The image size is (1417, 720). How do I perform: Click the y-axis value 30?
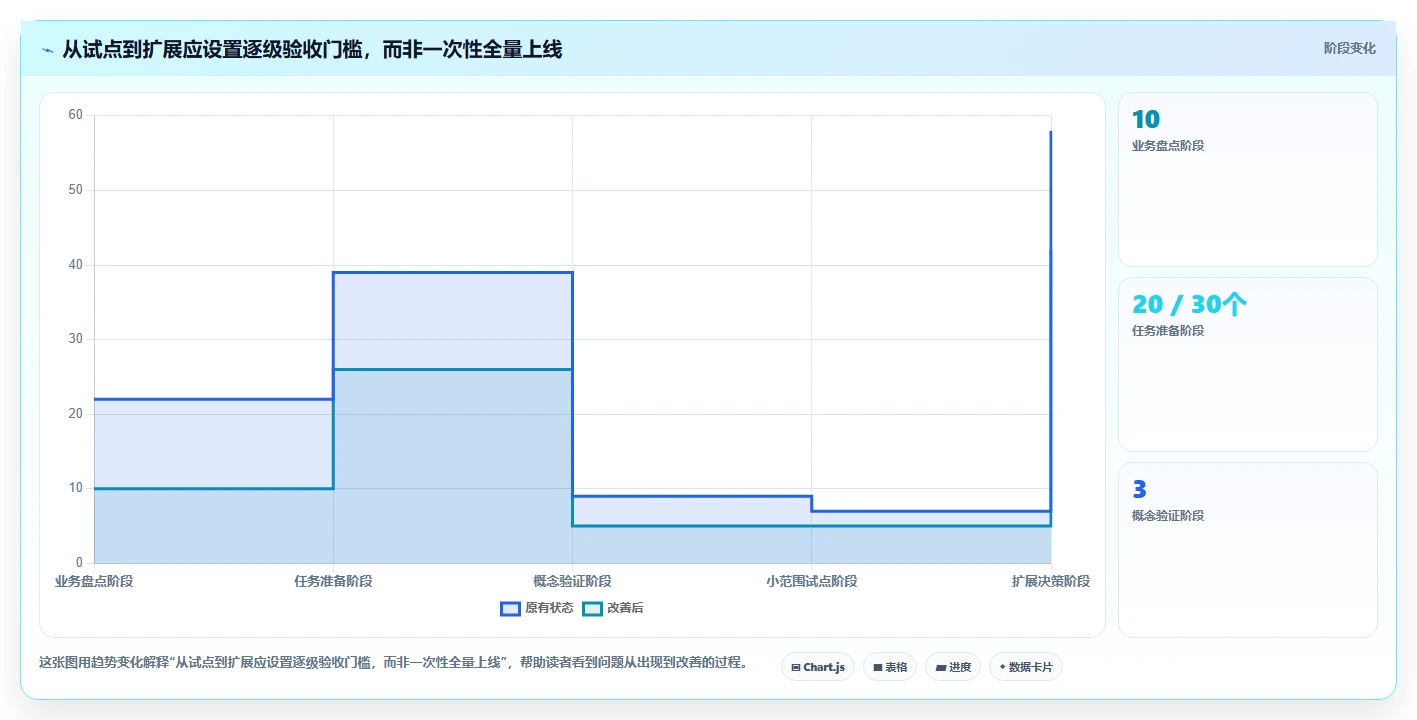76,339
